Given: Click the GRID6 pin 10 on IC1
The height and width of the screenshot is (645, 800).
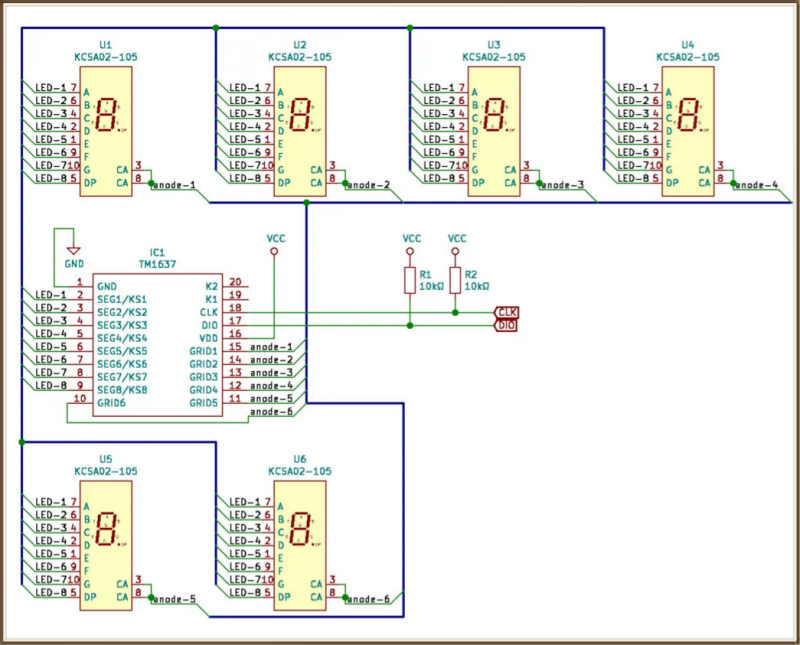Looking at the screenshot, I should (x=80, y=401).
